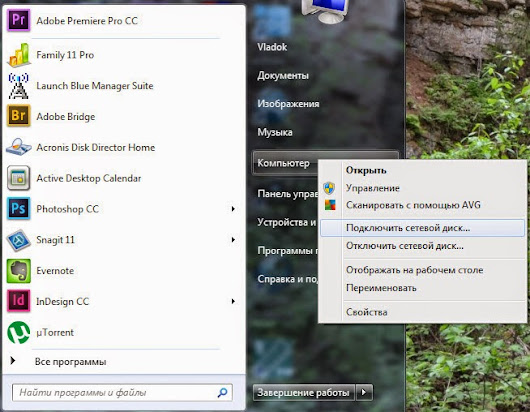Click the Все программы label

coord(71,362)
